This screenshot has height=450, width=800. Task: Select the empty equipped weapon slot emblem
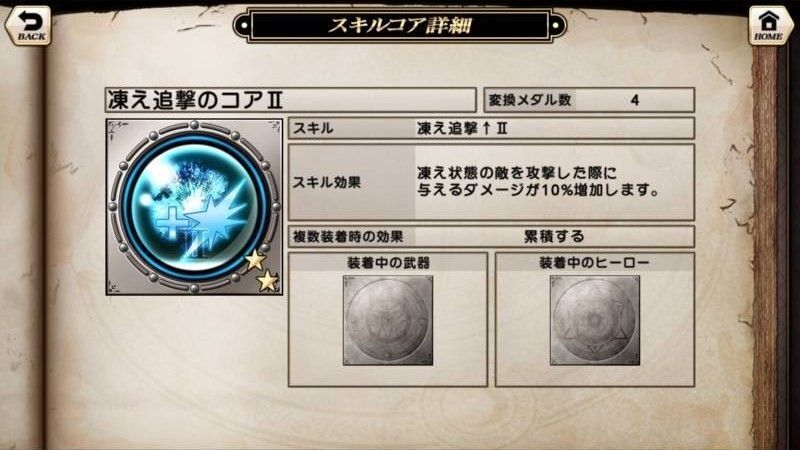click(x=388, y=320)
